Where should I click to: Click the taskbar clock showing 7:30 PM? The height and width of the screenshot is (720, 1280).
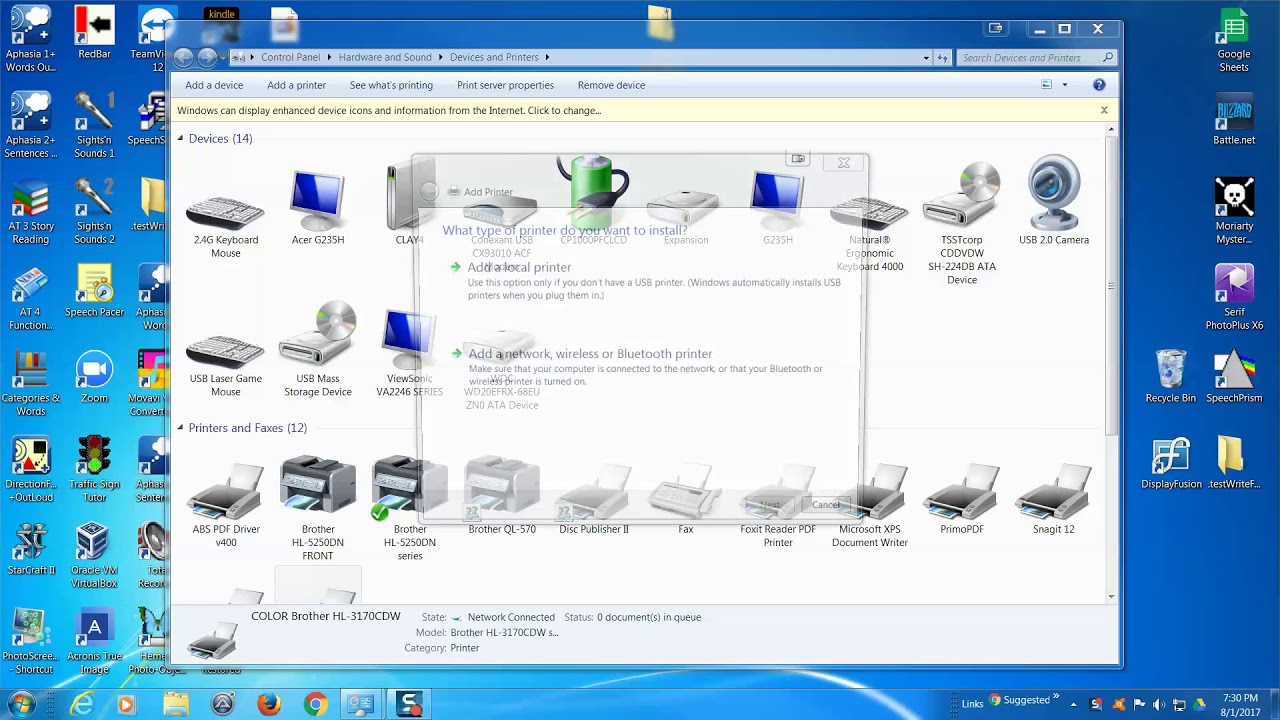tap(1240, 704)
